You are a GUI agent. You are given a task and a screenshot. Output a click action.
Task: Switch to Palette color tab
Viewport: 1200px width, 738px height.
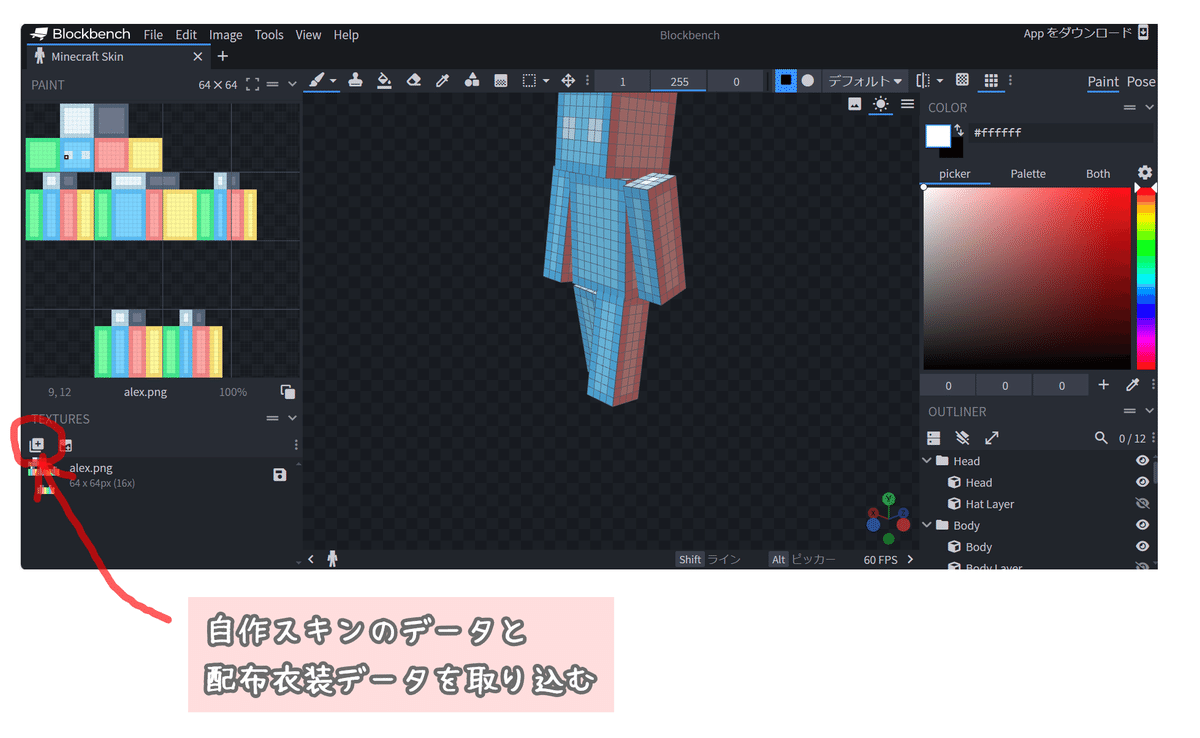click(x=1028, y=174)
